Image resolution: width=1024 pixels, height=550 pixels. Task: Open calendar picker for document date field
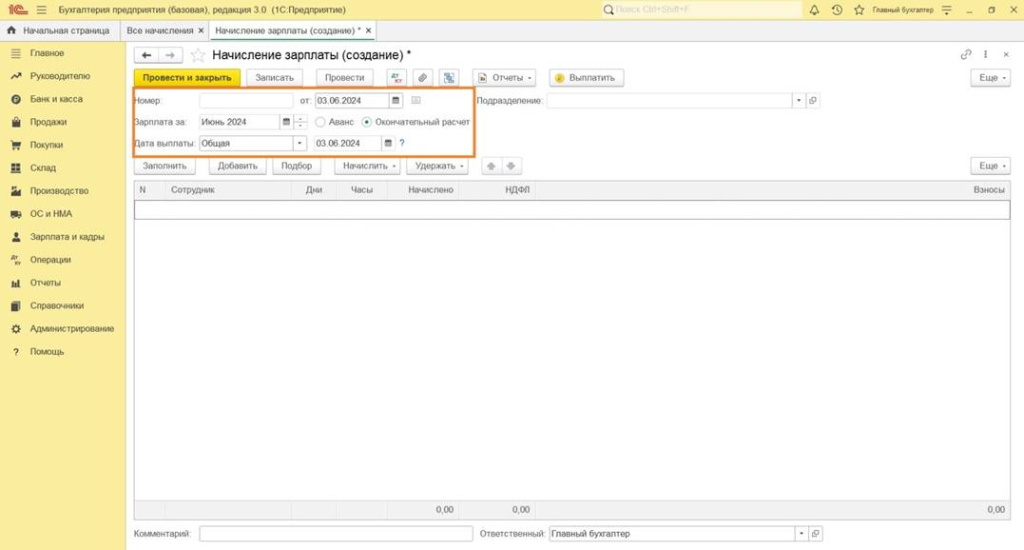[396, 100]
